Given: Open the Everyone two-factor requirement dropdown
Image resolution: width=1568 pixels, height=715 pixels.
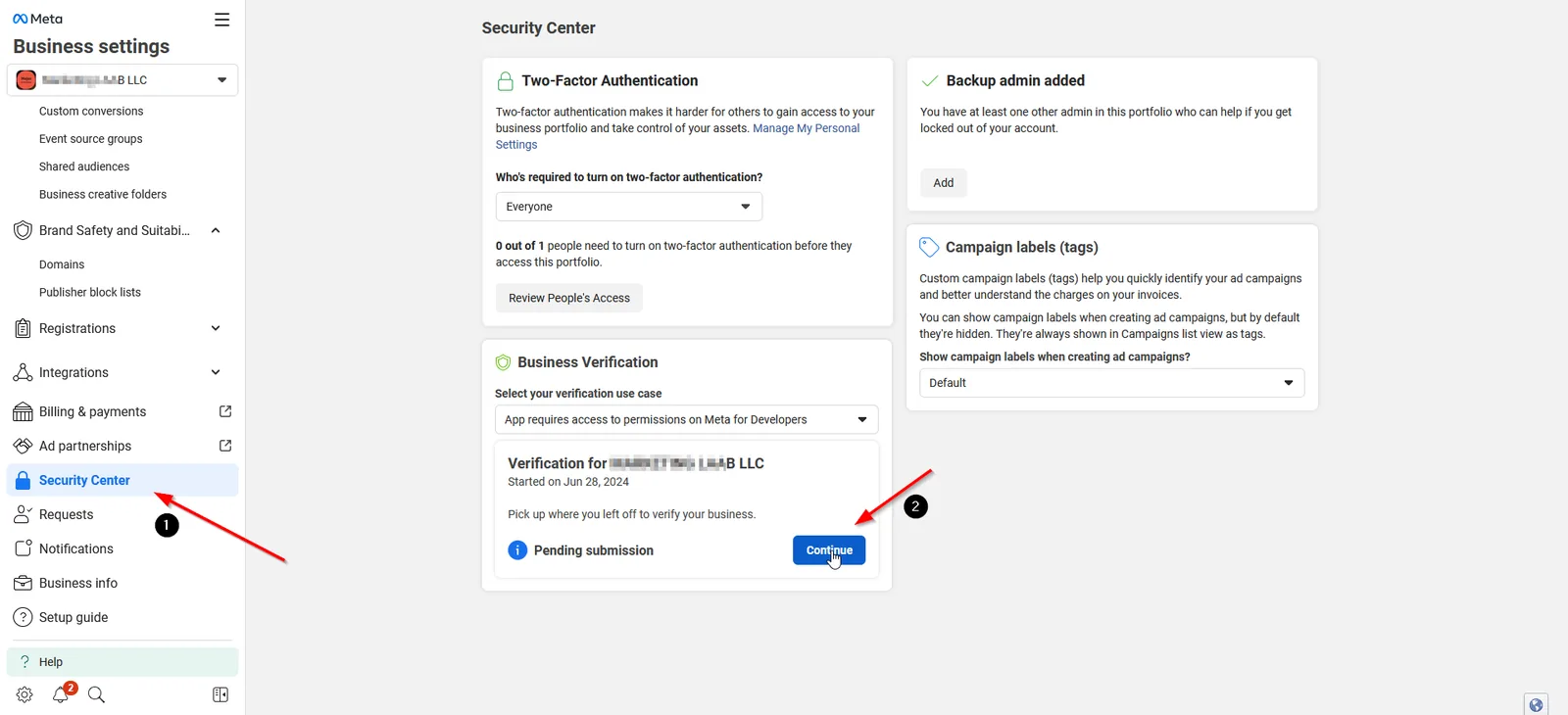Looking at the screenshot, I should (629, 207).
